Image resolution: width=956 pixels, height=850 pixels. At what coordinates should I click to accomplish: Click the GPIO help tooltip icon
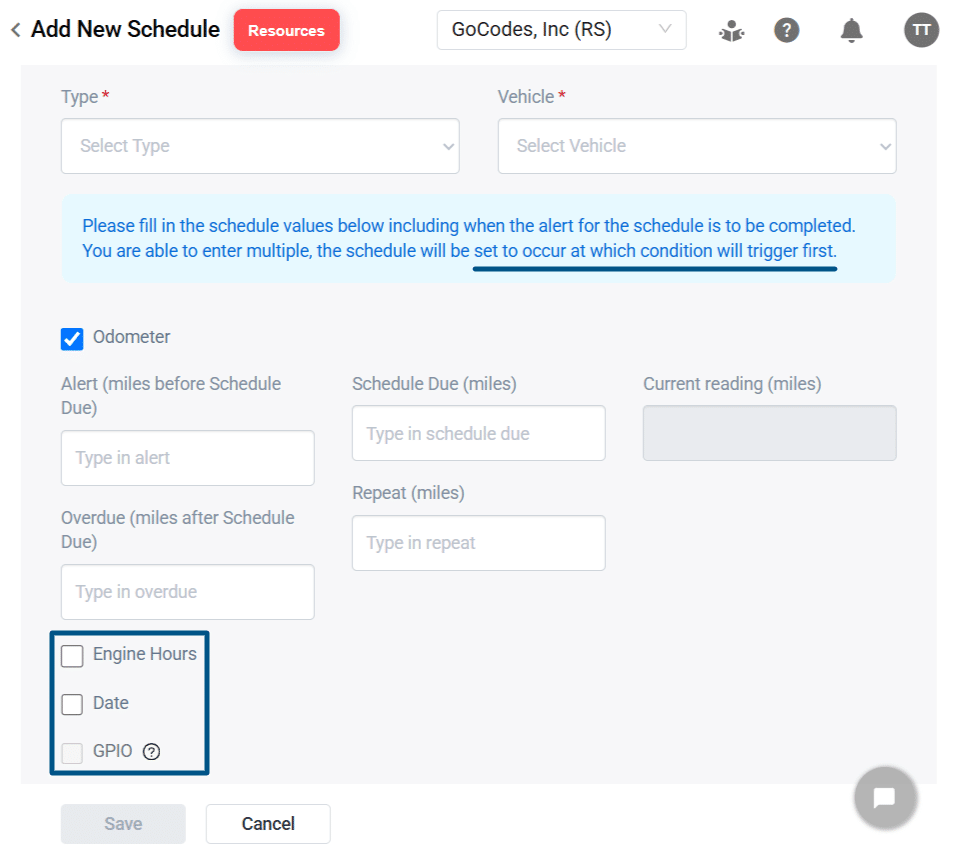point(151,751)
